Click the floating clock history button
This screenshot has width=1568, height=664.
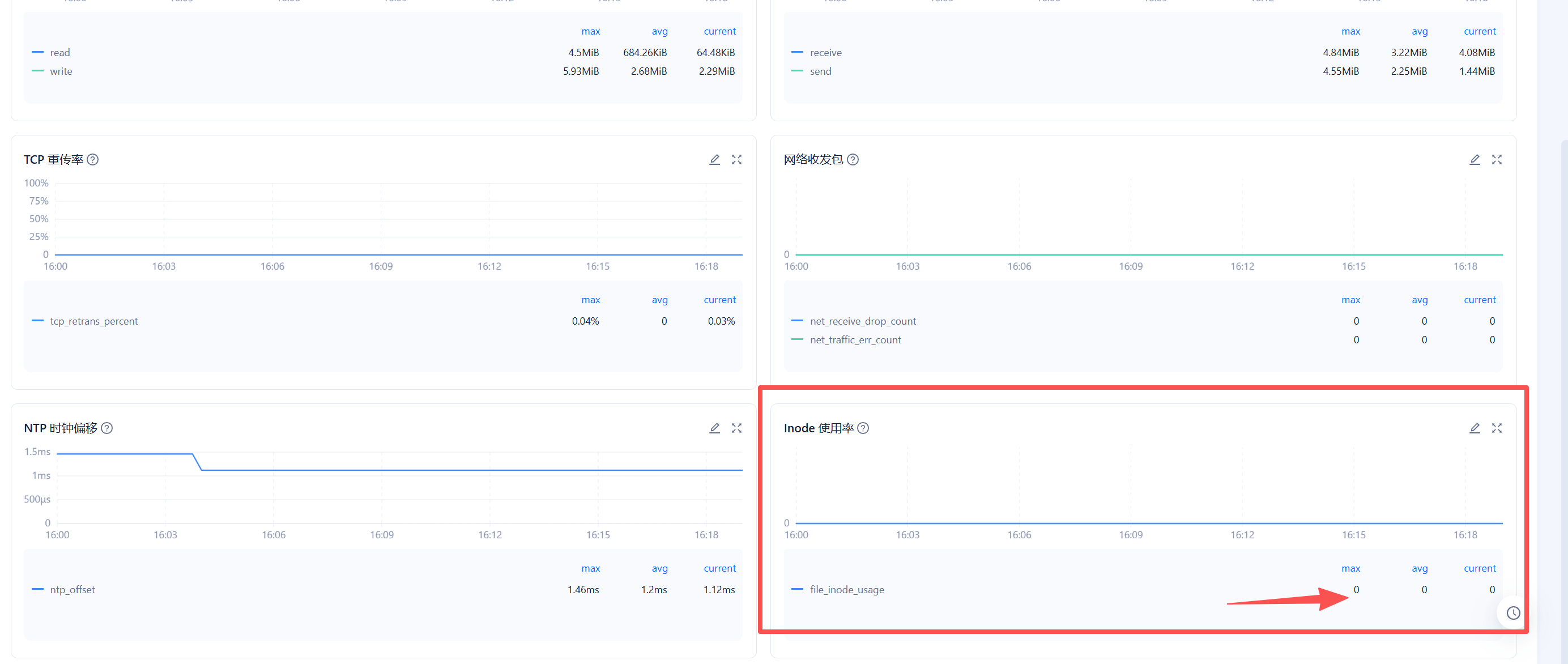point(1512,613)
